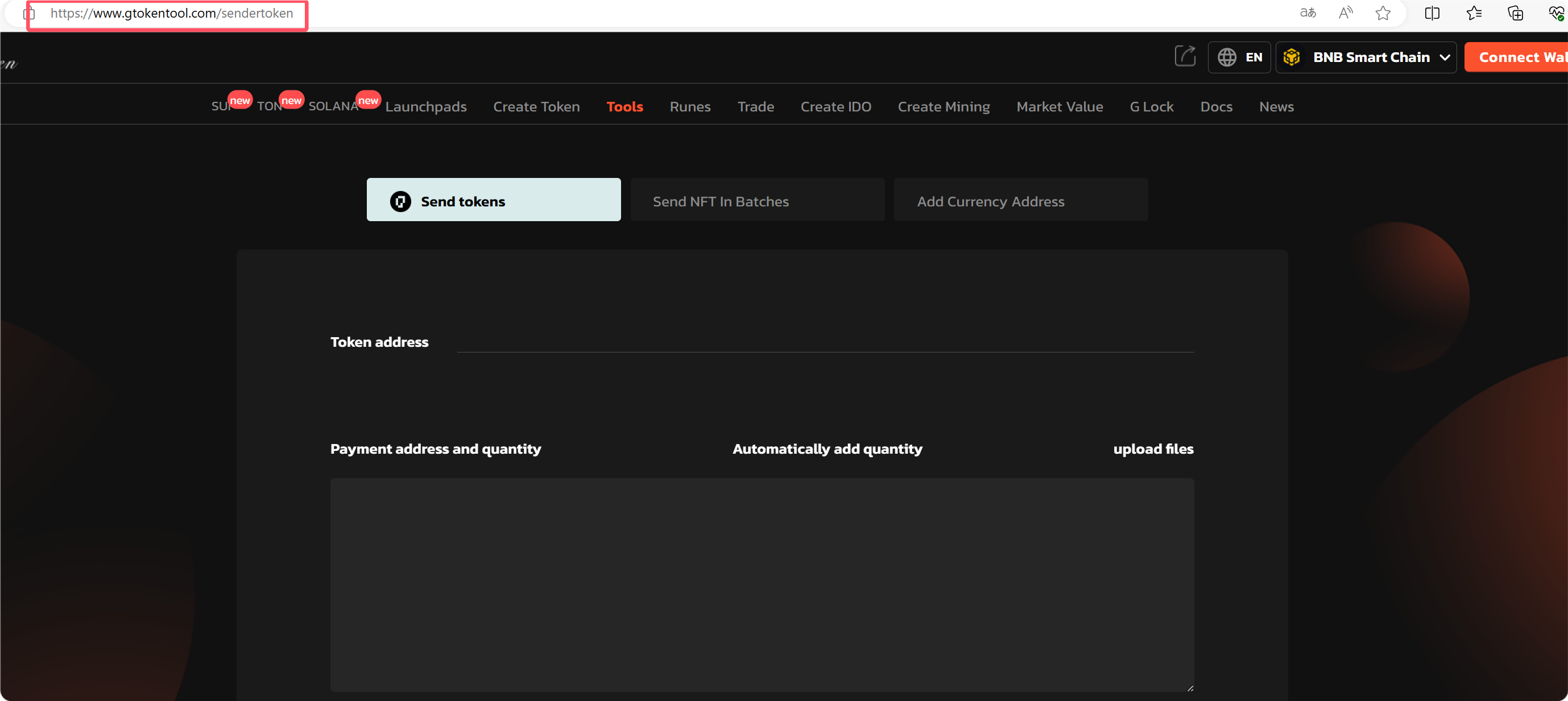The image size is (1568, 701).
Task: Open the Docs menu item
Action: click(x=1215, y=106)
